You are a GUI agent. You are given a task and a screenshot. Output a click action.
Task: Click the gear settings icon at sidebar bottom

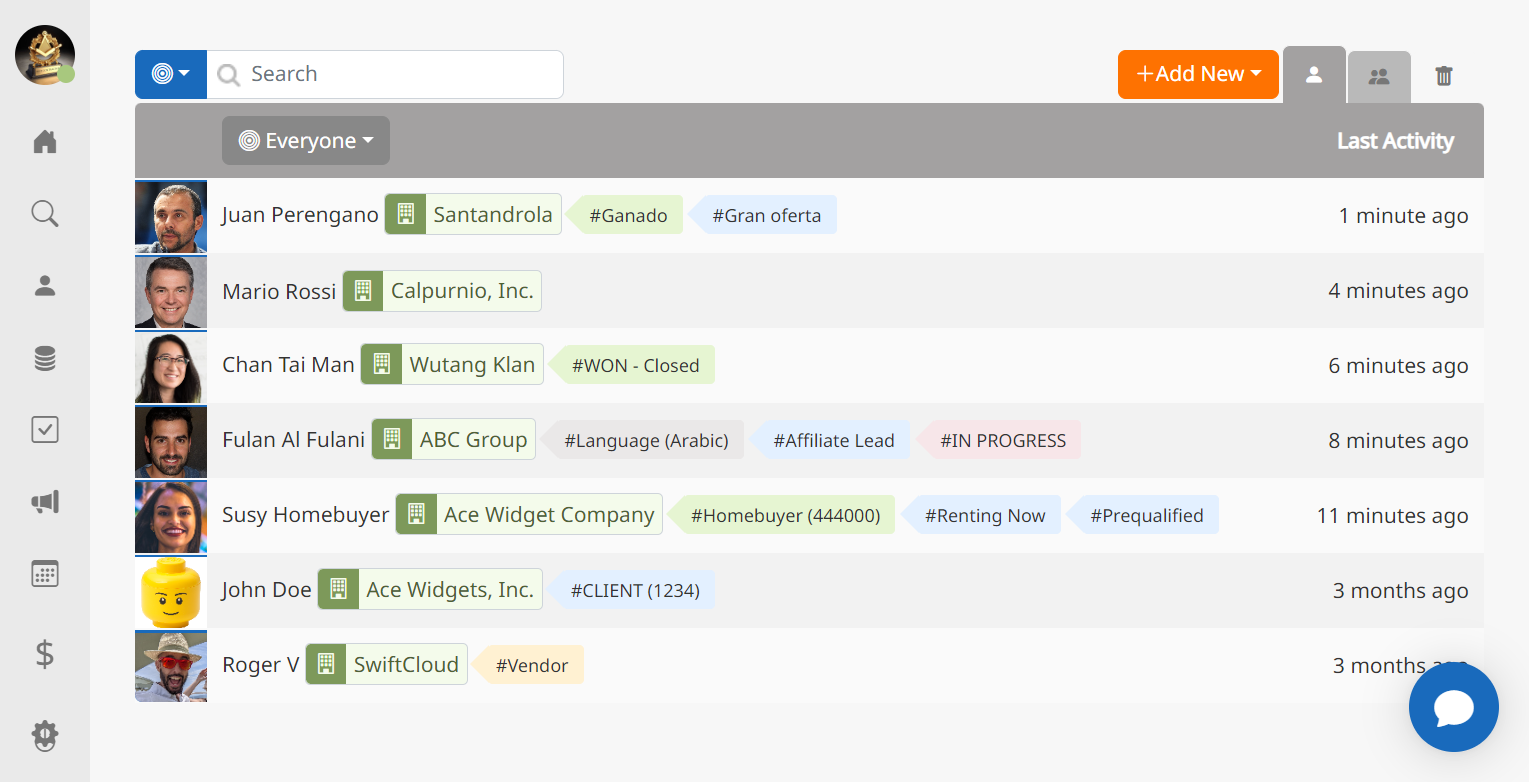click(44, 735)
